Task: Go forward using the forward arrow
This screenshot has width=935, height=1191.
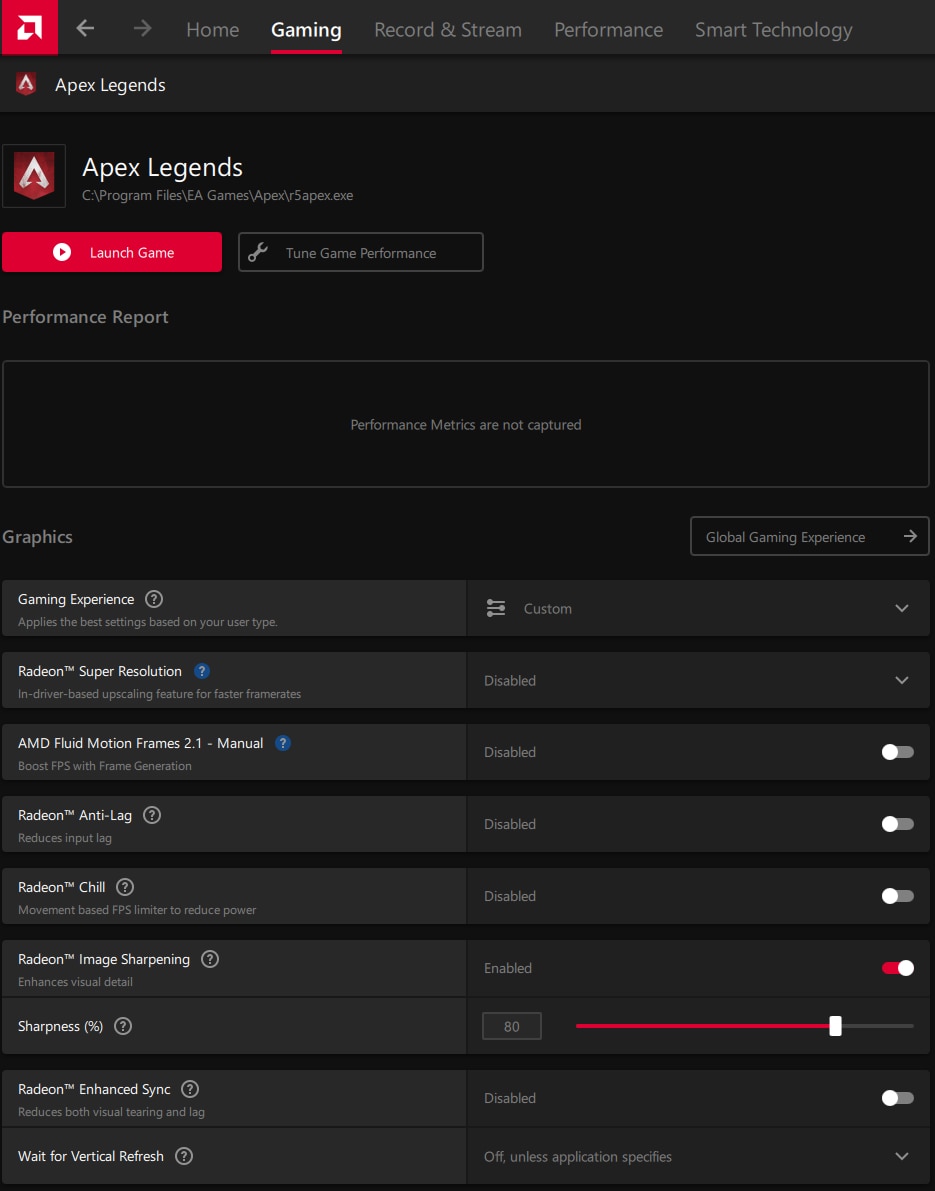Action: (142, 29)
